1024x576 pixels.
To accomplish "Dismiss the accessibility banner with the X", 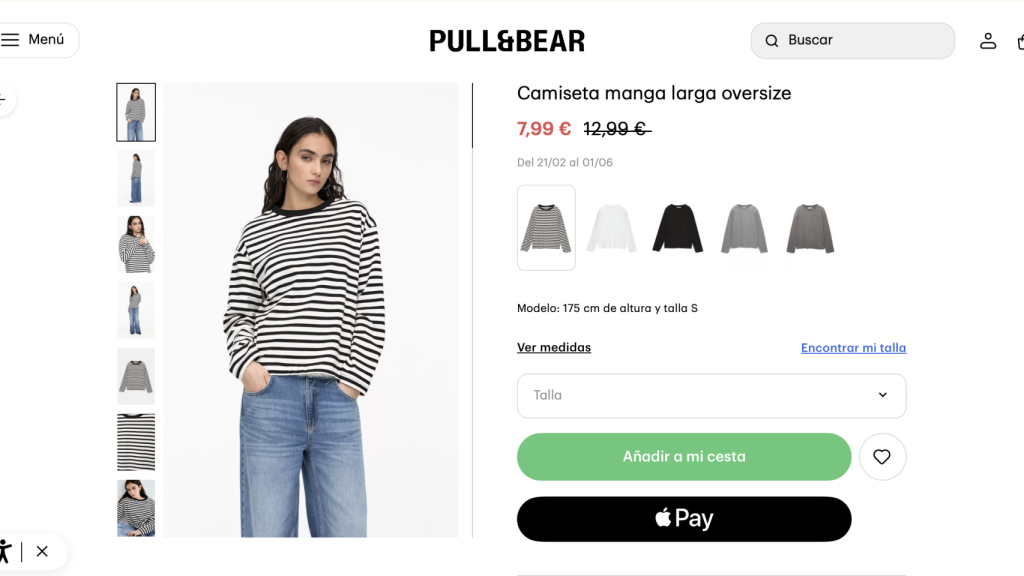I will click(x=42, y=551).
